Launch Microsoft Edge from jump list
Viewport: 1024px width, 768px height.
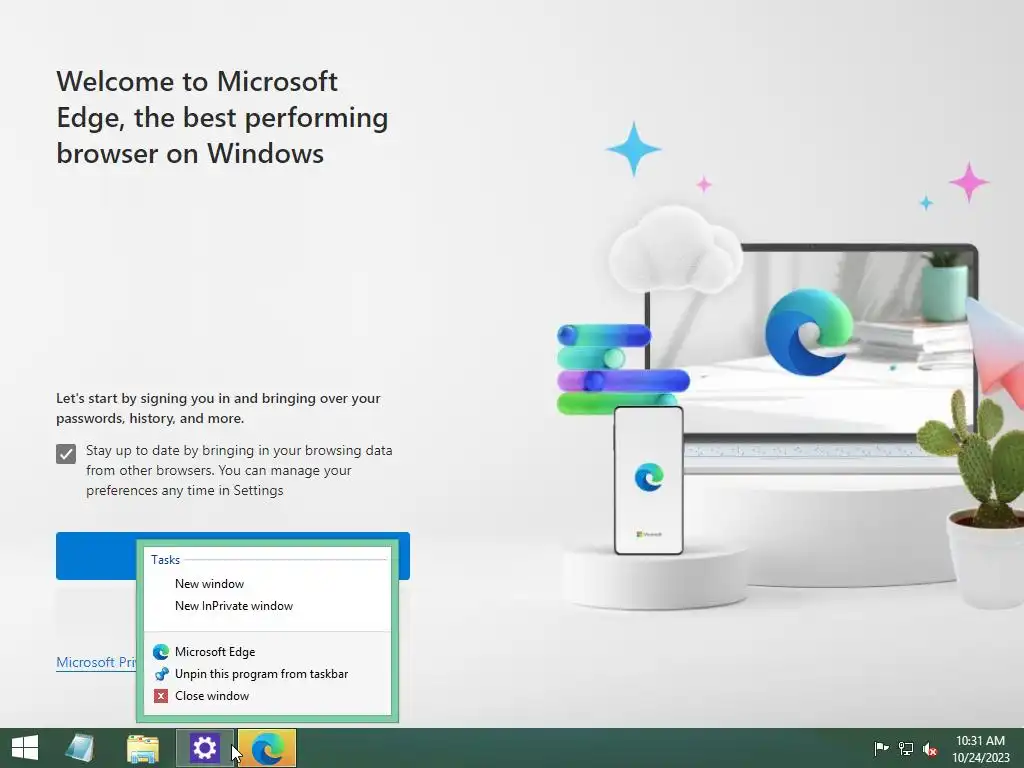(267, 652)
